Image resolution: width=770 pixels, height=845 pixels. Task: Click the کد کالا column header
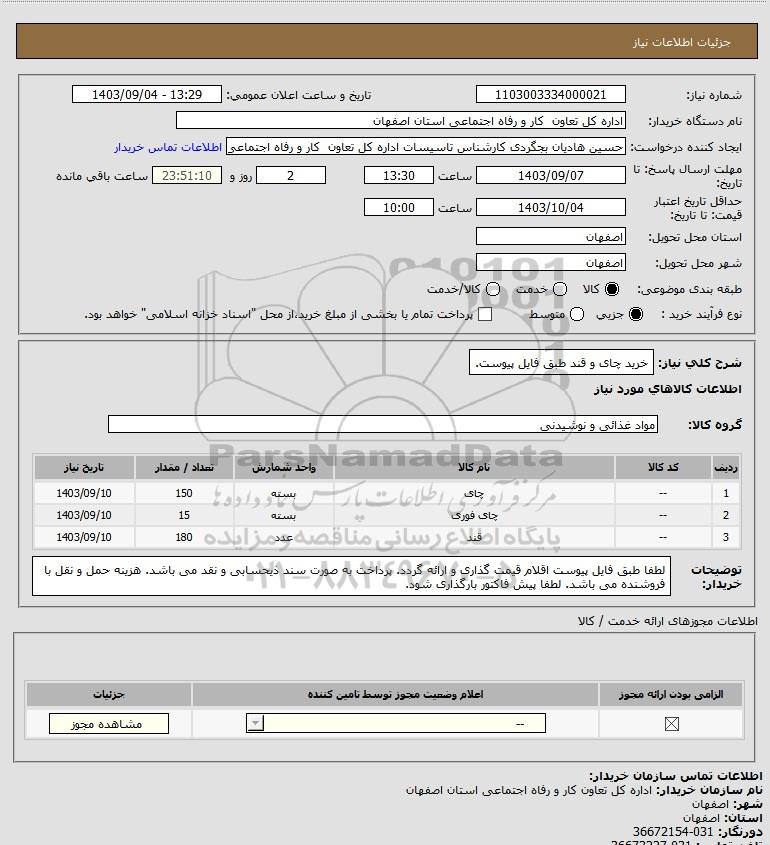click(x=663, y=467)
